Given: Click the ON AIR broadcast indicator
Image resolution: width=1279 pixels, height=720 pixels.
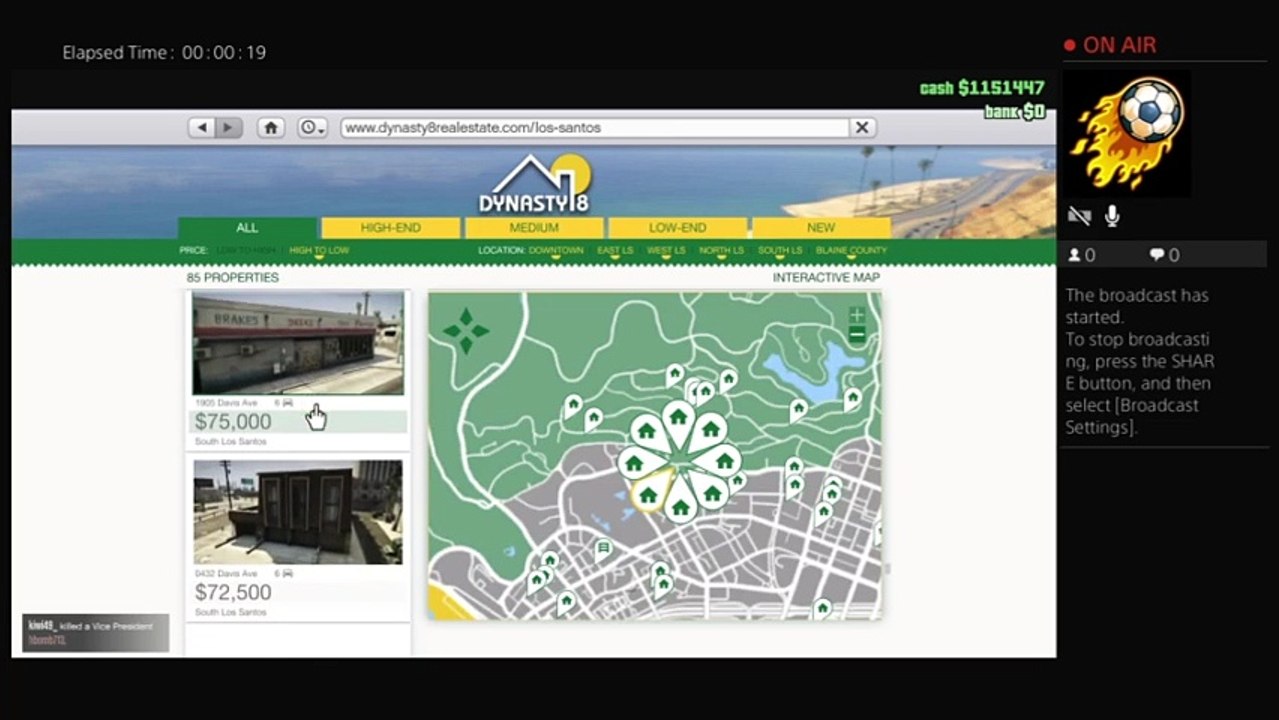Looking at the screenshot, I should coord(1109,45).
